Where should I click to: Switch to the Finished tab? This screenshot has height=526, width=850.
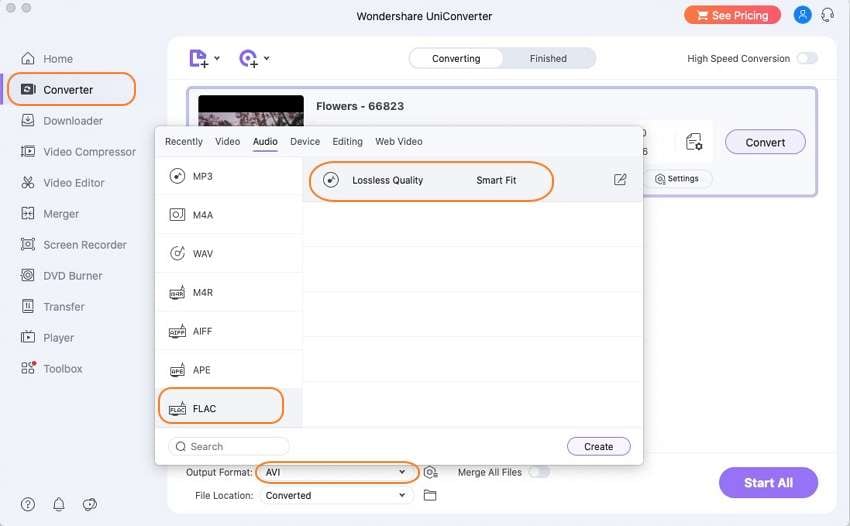(x=548, y=58)
